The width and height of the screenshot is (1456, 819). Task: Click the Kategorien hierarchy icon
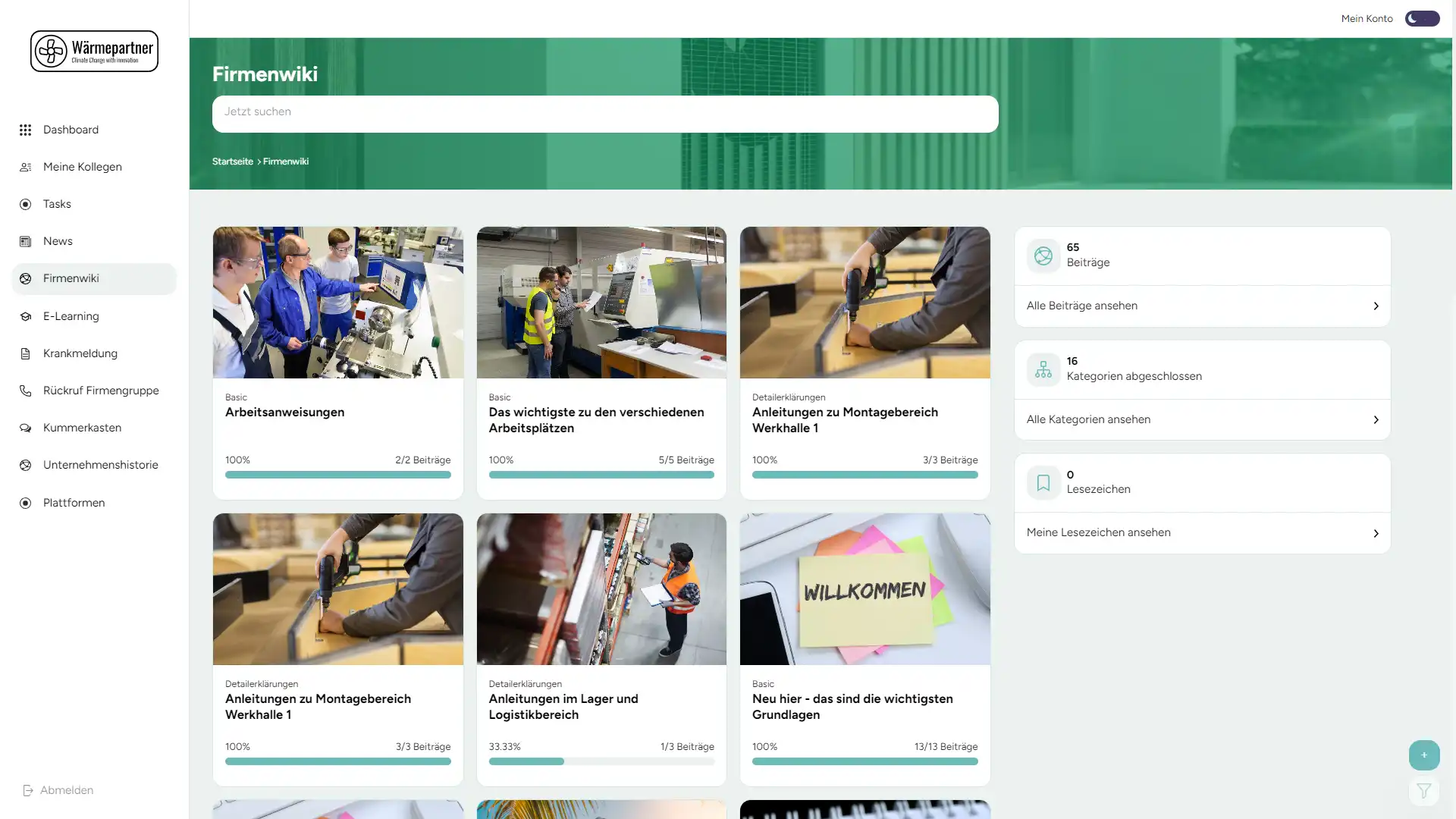(1043, 369)
